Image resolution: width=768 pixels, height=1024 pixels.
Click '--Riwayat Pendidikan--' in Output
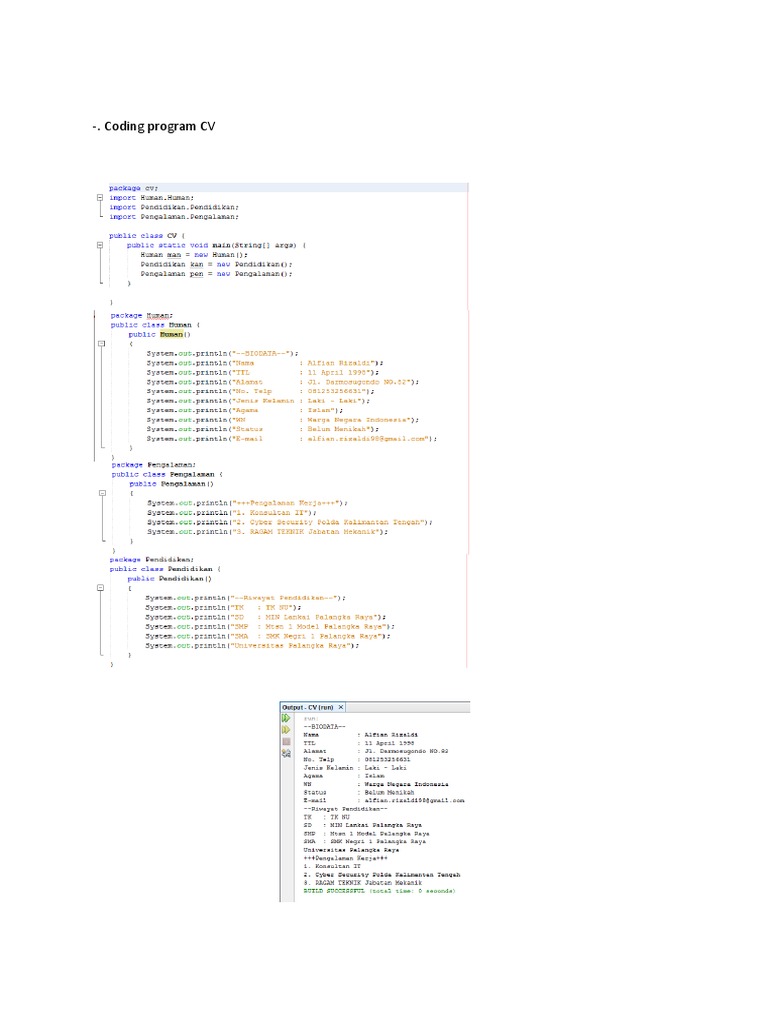(x=345, y=808)
